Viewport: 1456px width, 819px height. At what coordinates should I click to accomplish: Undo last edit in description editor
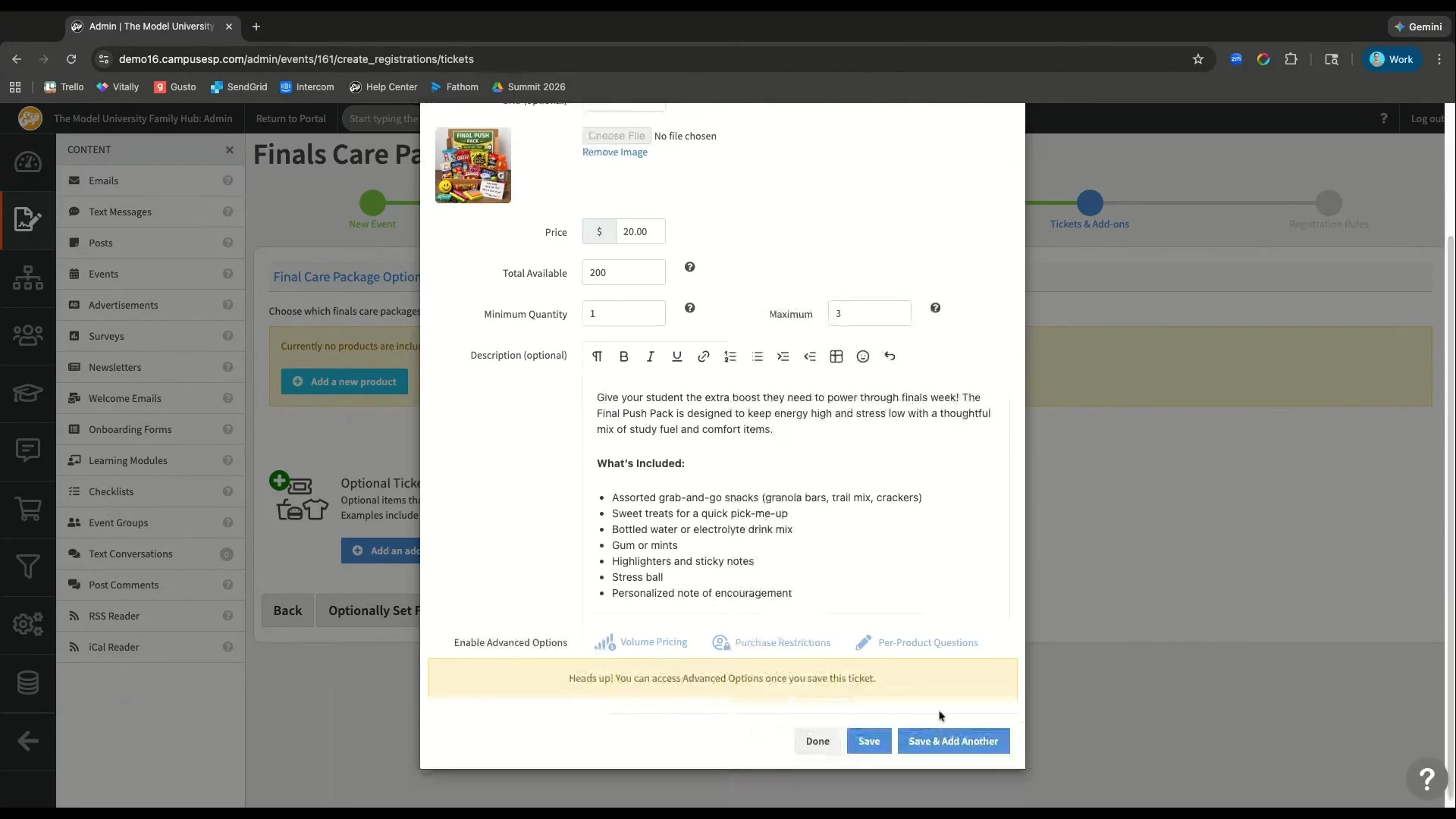[890, 356]
